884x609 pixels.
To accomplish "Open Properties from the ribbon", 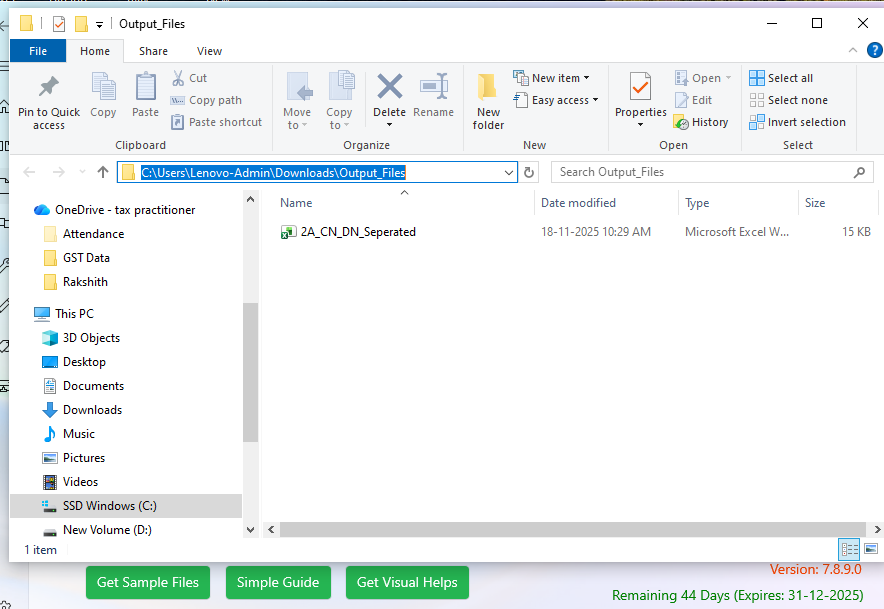I will click(x=640, y=96).
